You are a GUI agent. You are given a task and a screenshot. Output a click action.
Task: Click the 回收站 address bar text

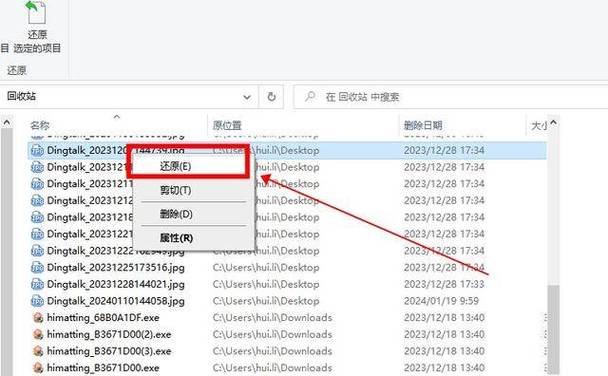21,96
